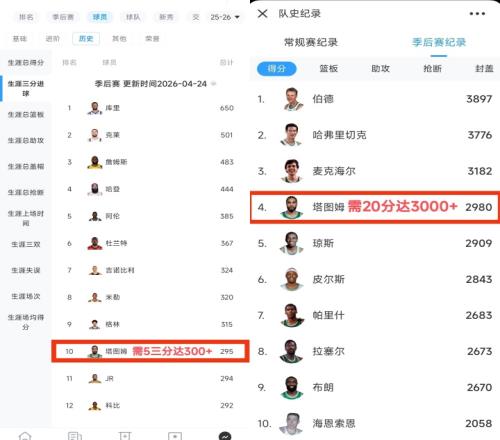Tap the home icon in bottom bar
500x440 pixels.
coord(25,436)
